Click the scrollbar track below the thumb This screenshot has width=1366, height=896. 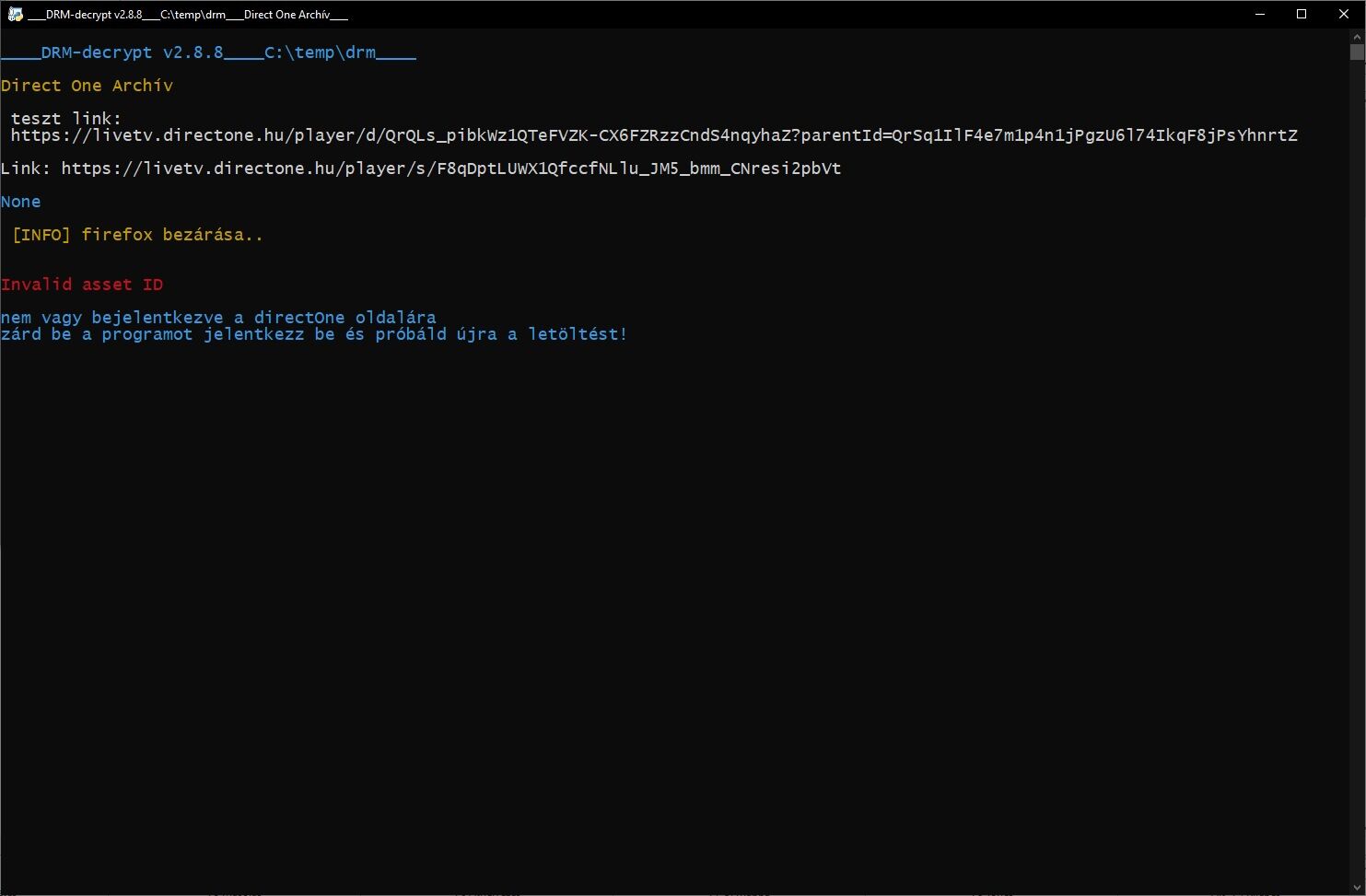(1357, 460)
